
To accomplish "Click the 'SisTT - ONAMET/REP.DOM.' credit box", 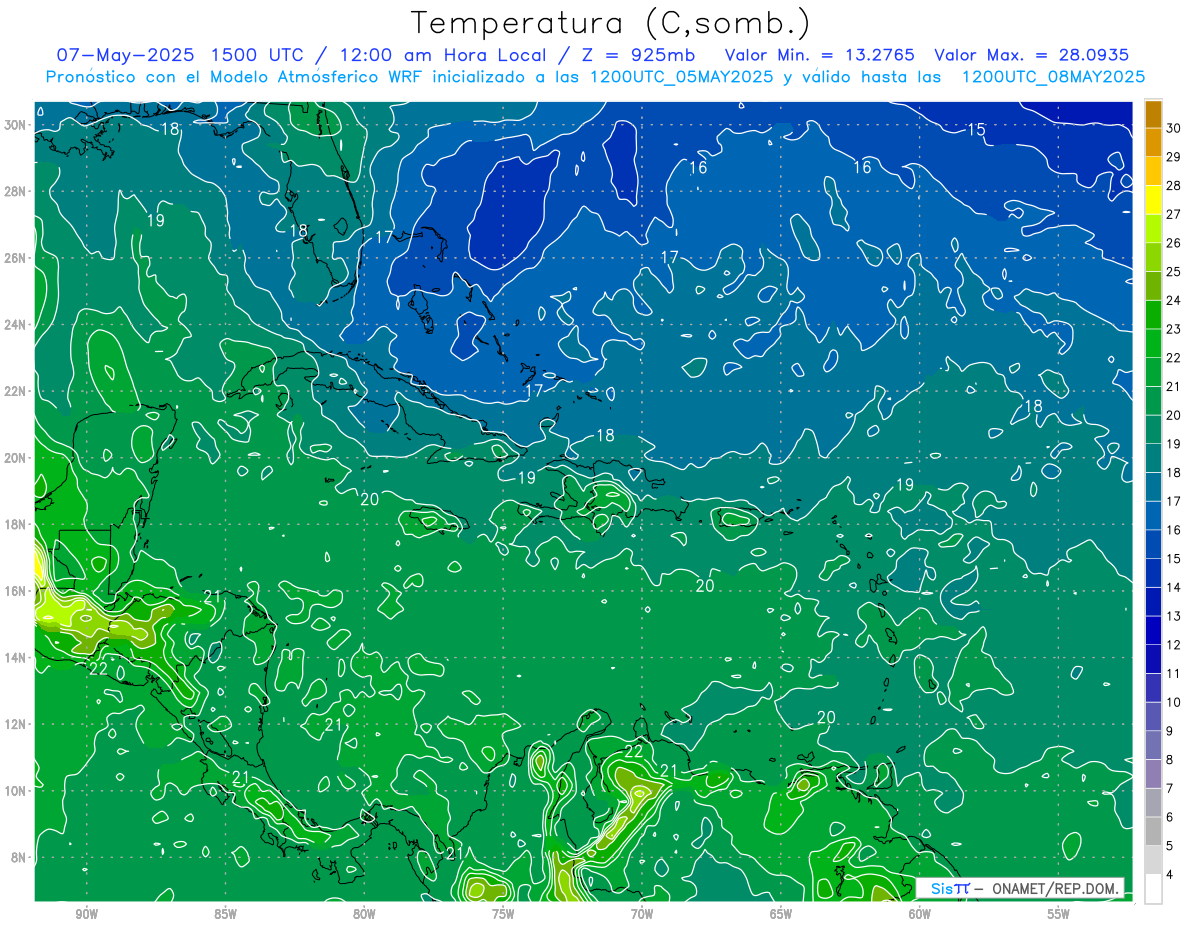I will tap(1020, 888).
